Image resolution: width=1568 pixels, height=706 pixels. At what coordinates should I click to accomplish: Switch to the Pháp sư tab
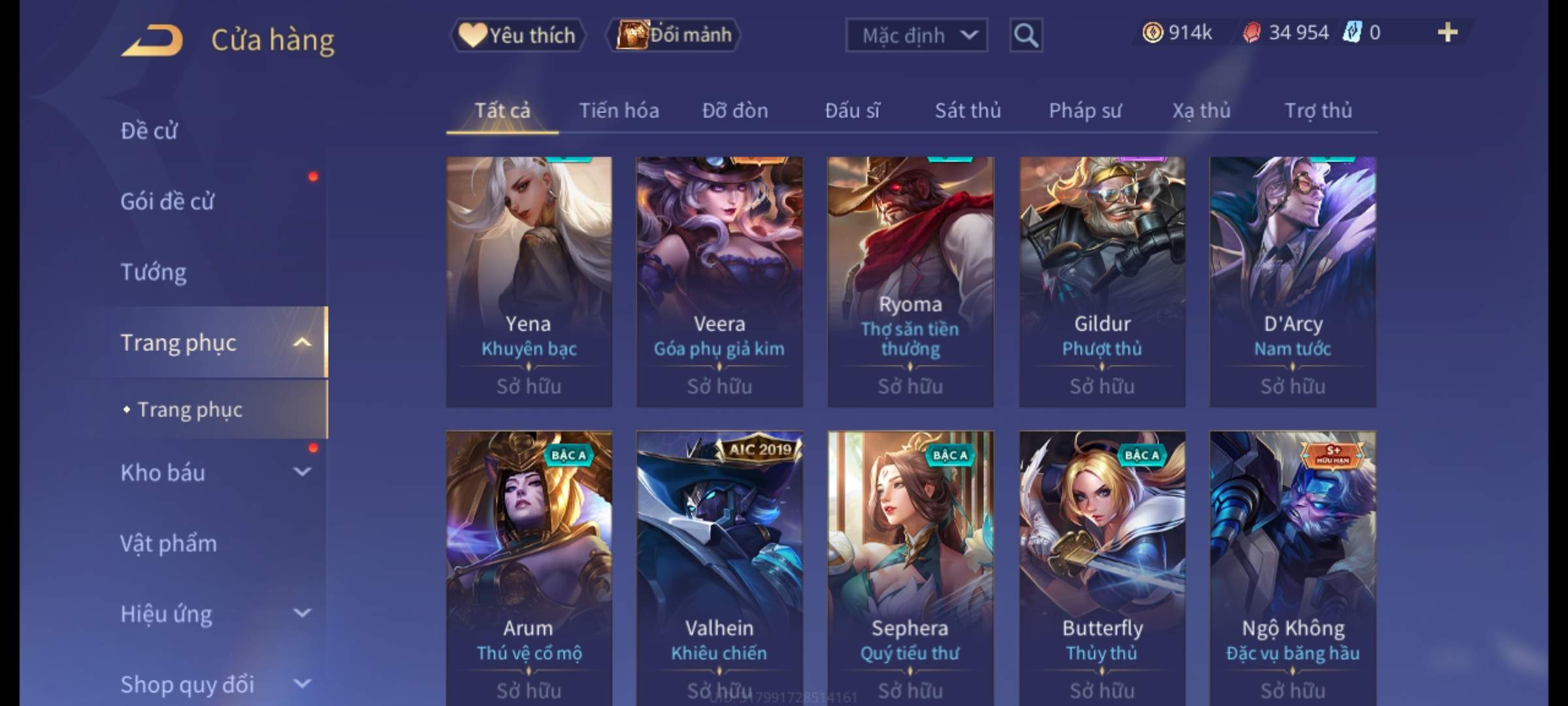pyautogui.click(x=1085, y=110)
